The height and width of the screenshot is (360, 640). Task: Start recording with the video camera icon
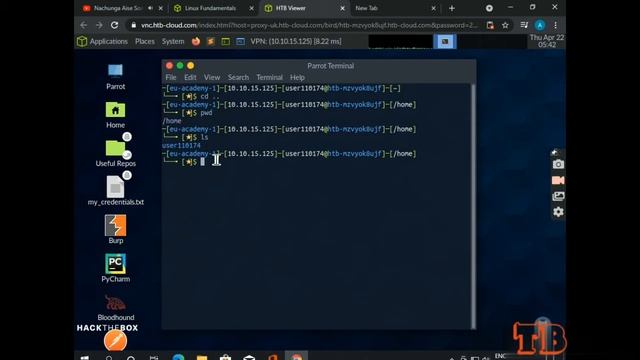click(558, 180)
